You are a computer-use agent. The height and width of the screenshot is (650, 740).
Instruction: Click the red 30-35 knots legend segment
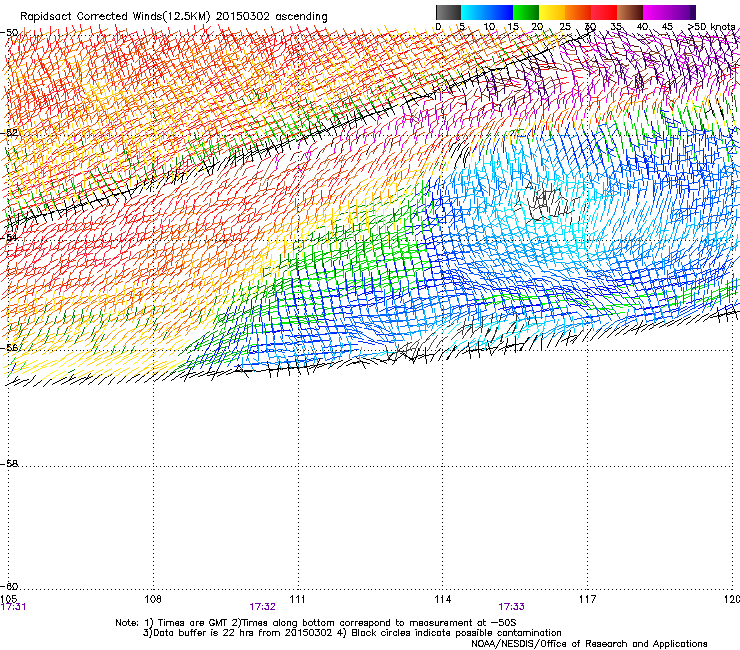pyautogui.click(x=604, y=12)
